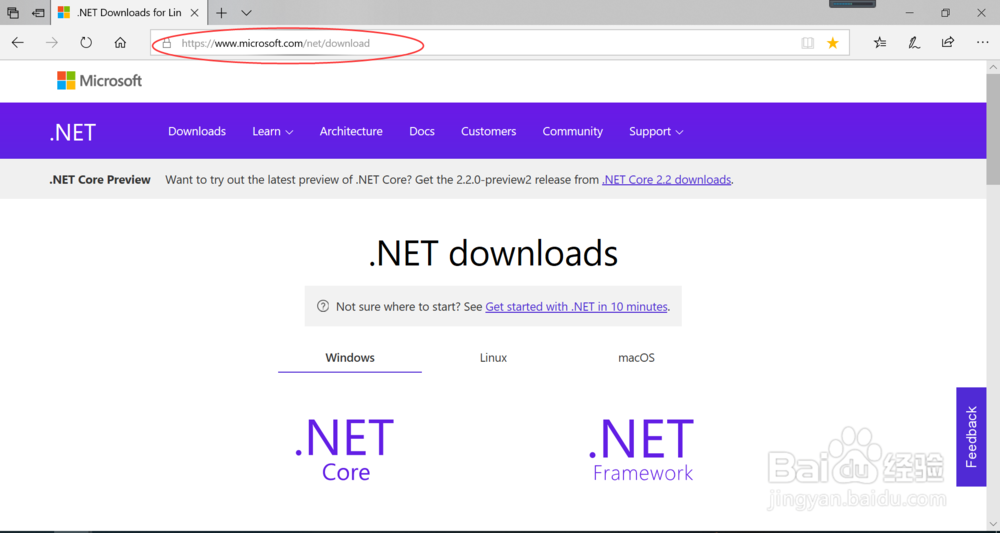
Task: Click the add notes pen icon
Action: coord(914,43)
